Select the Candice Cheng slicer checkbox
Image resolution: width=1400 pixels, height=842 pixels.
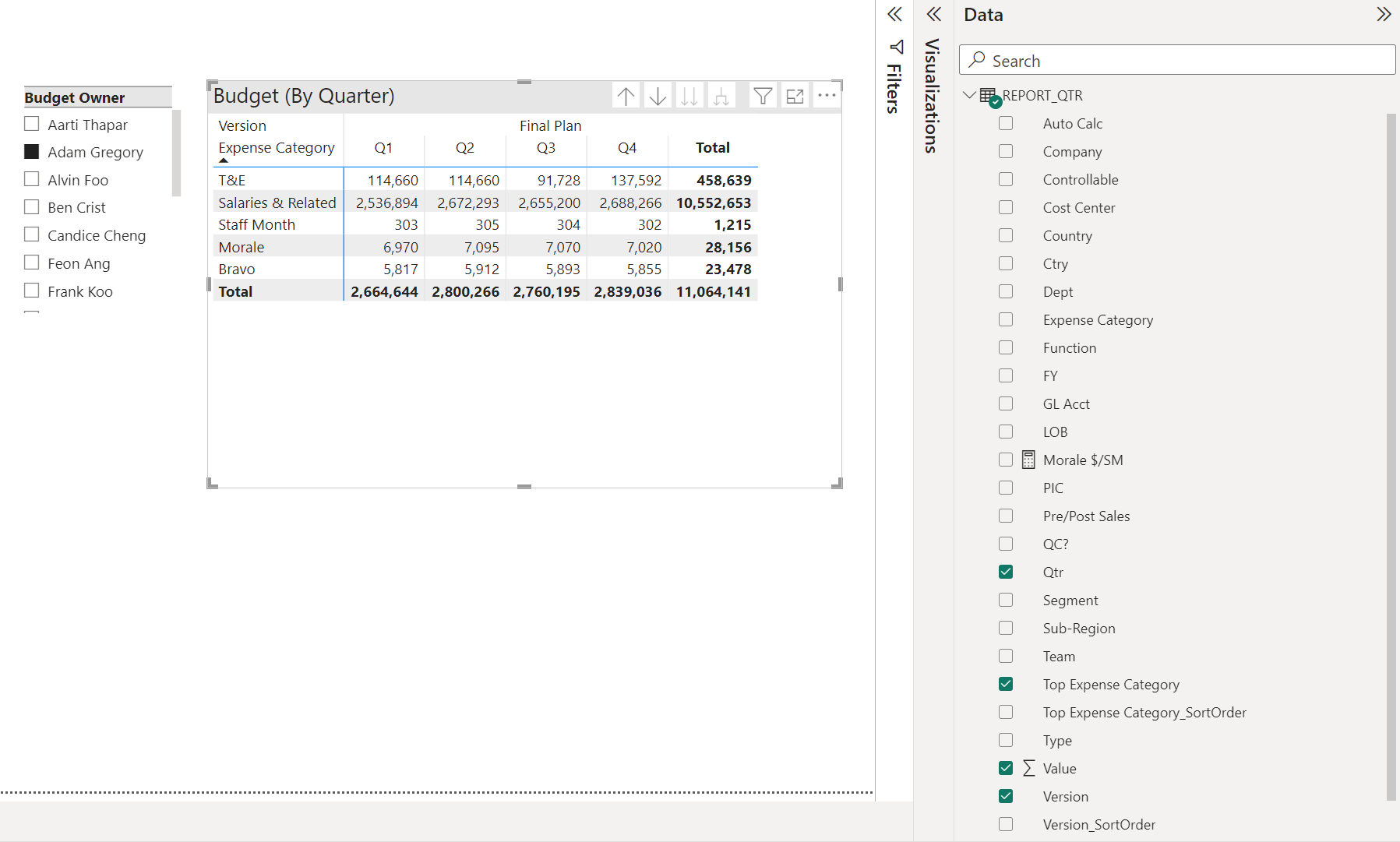[x=32, y=234]
